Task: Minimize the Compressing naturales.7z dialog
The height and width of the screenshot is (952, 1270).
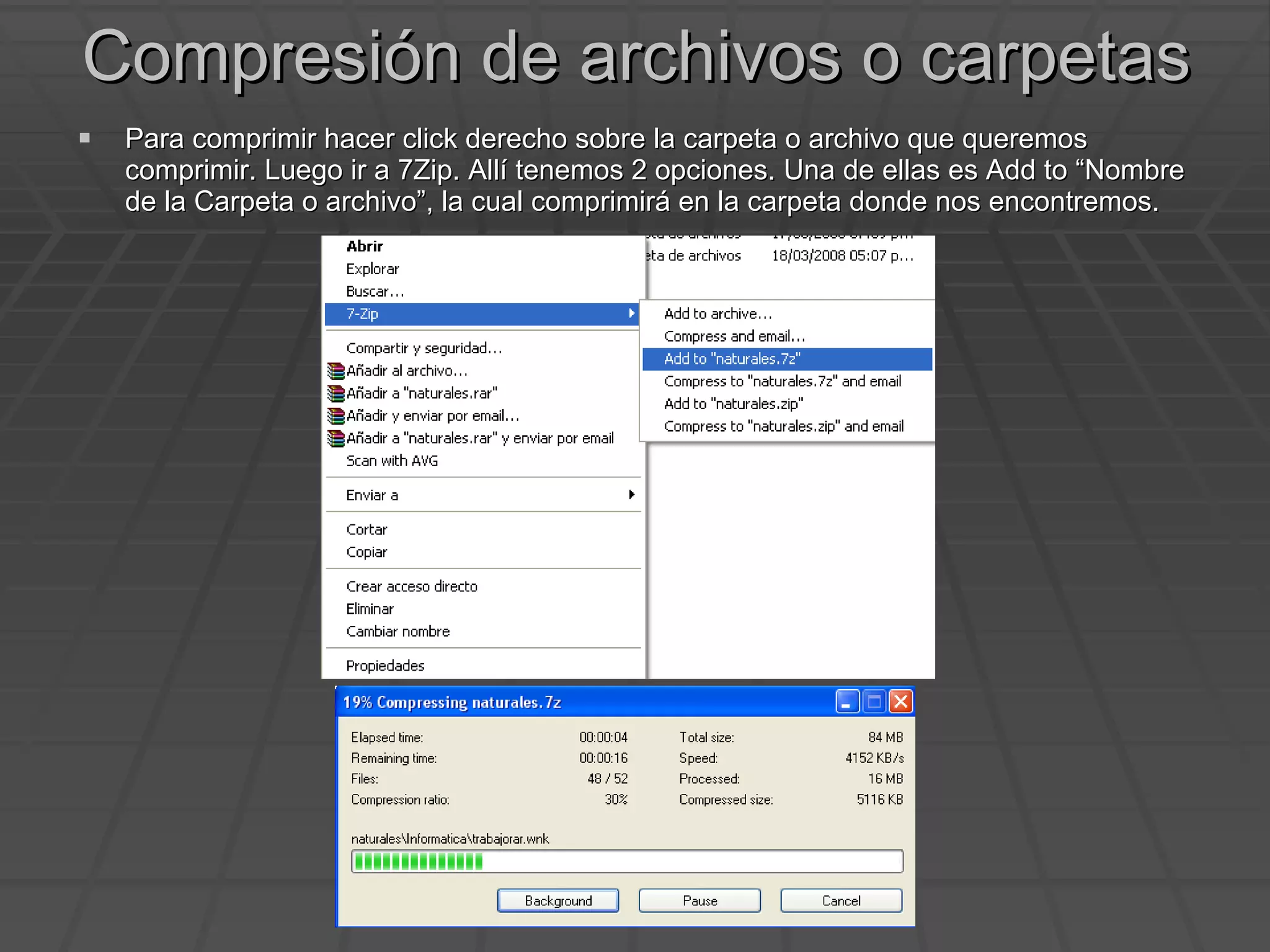Action: [x=846, y=702]
